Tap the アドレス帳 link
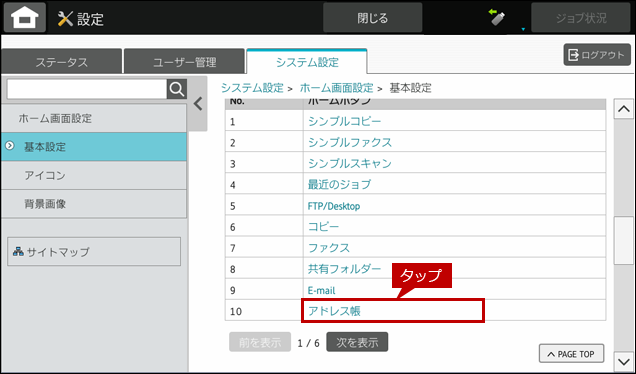Screen dimensions: 636x374 [x=334, y=311]
